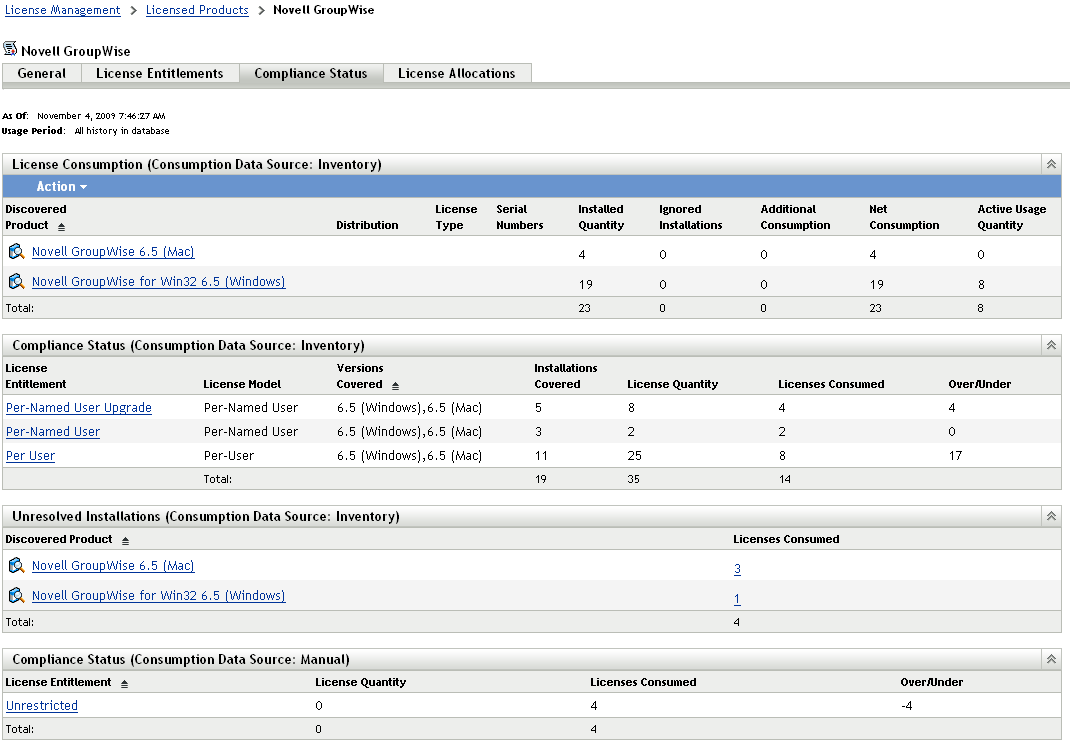Collapse the Compliance Status Manual panel
The image size is (1070, 751).
pyautogui.click(x=1052, y=659)
